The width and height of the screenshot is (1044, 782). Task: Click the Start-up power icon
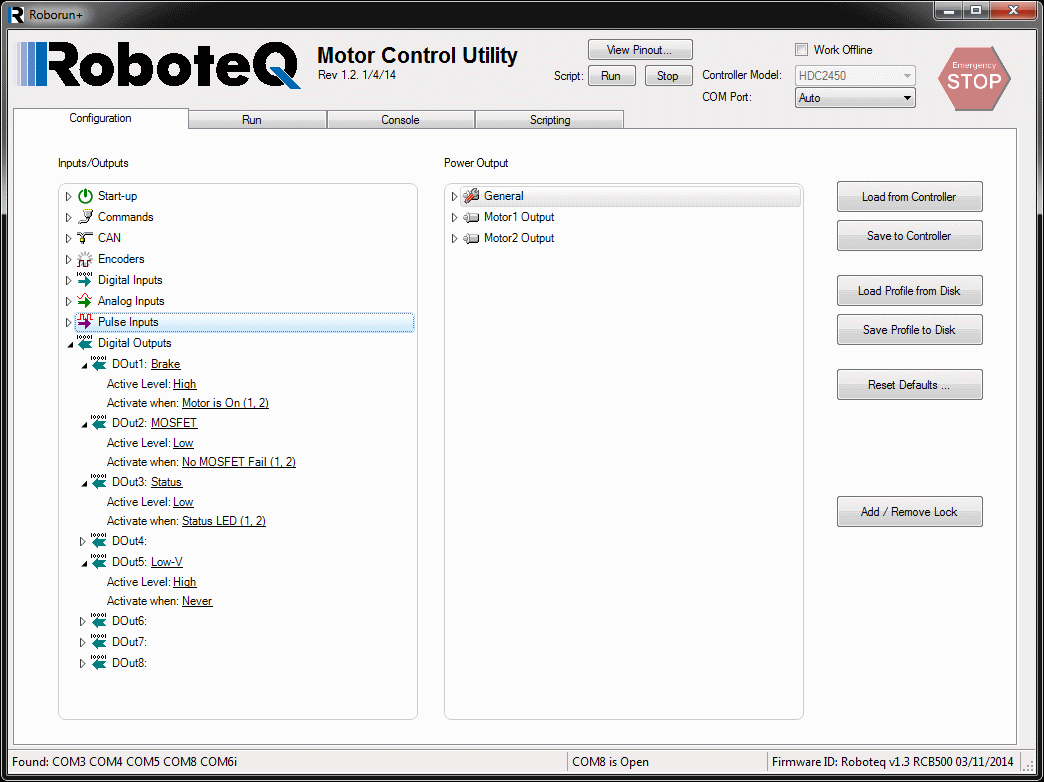(85, 196)
